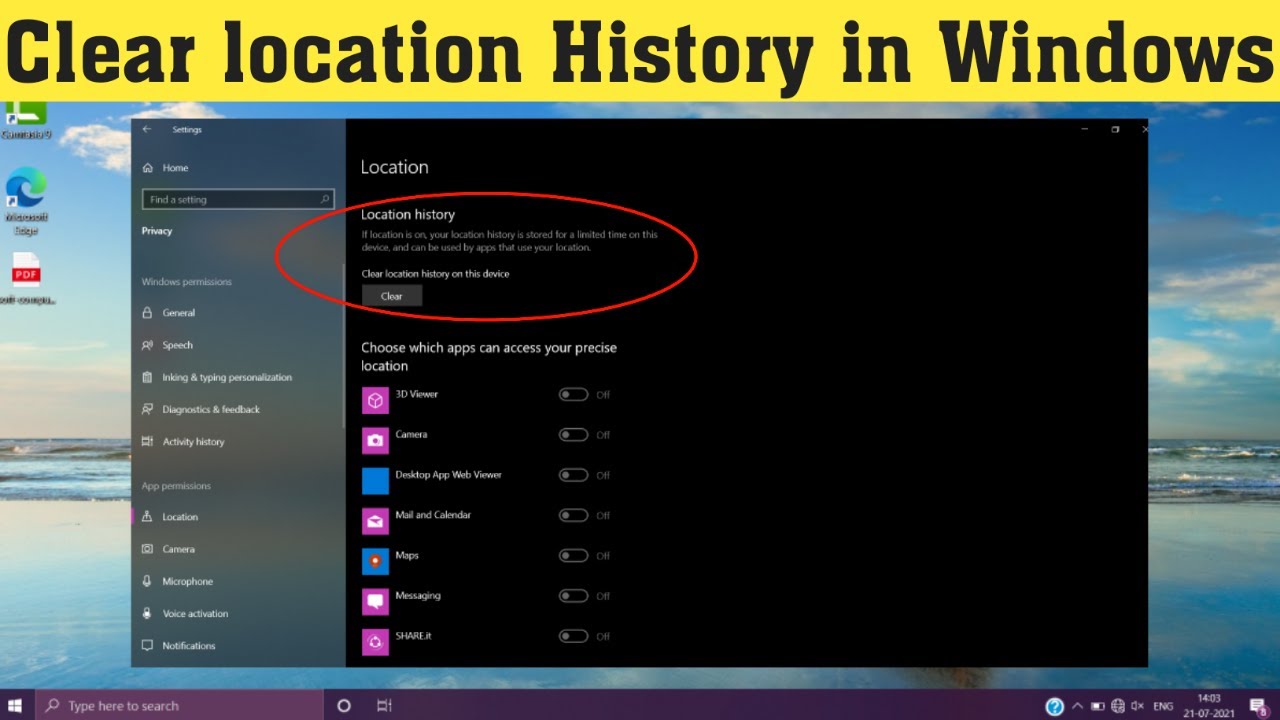Click the search magnifier in Find a setting
This screenshot has height=720, width=1280.
click(x=325, y=199)
